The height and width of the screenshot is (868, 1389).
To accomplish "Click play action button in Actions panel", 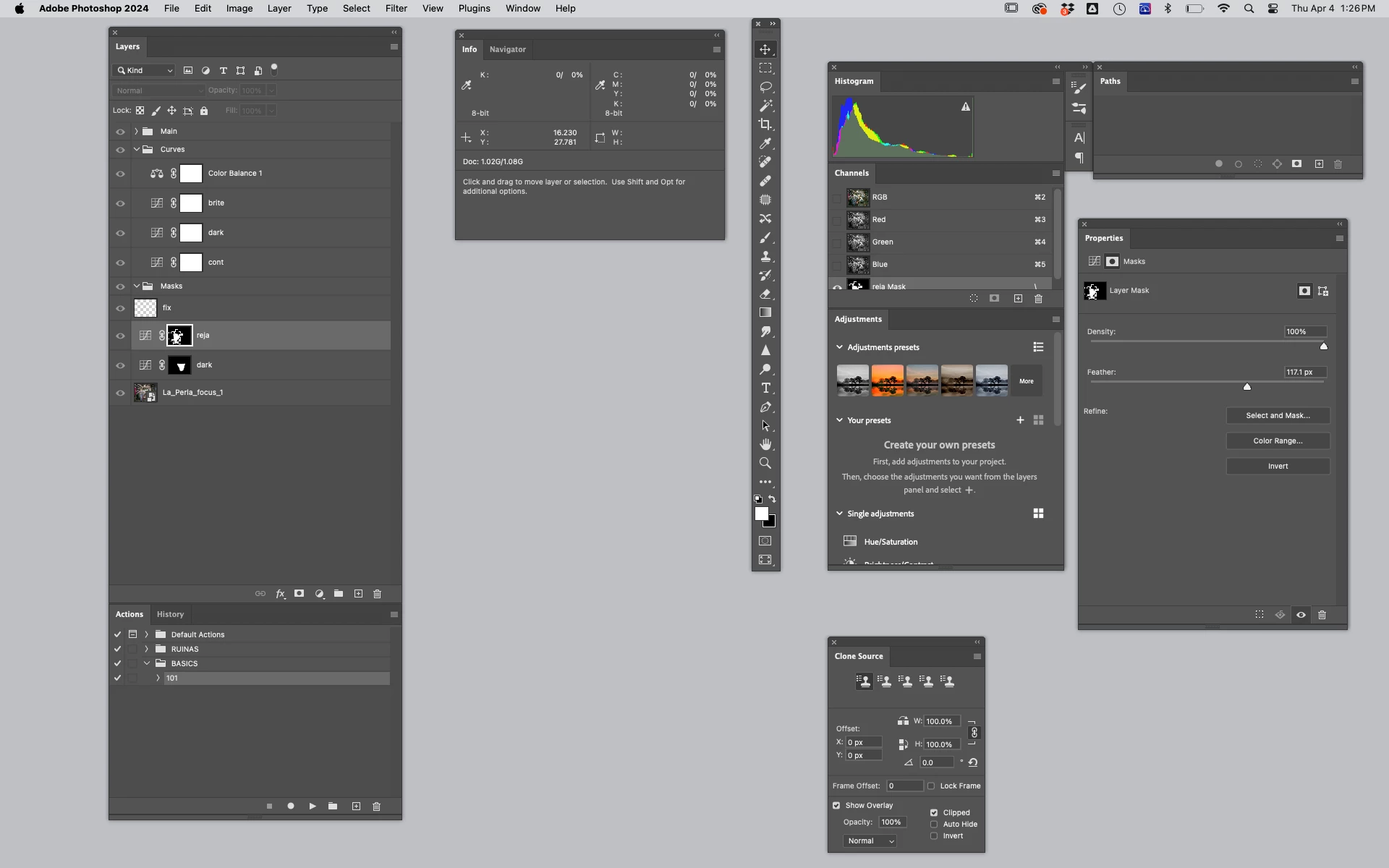I will tap(313, 806).
